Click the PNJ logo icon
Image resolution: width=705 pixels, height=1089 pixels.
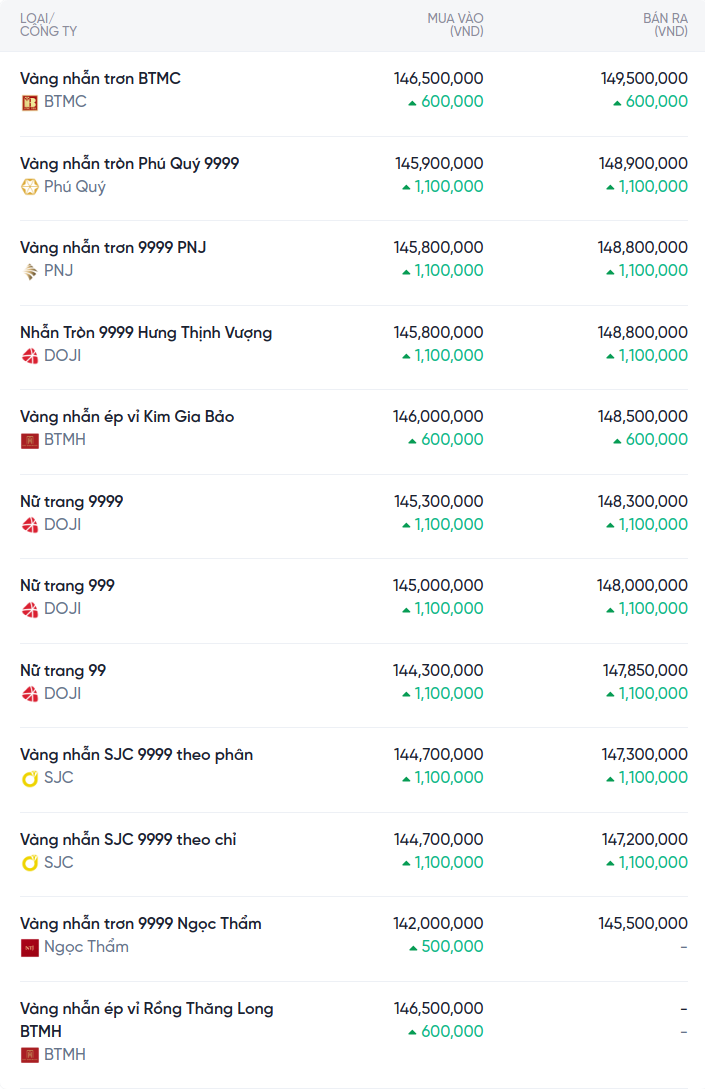pyautogui.click(x=30, y=271)
